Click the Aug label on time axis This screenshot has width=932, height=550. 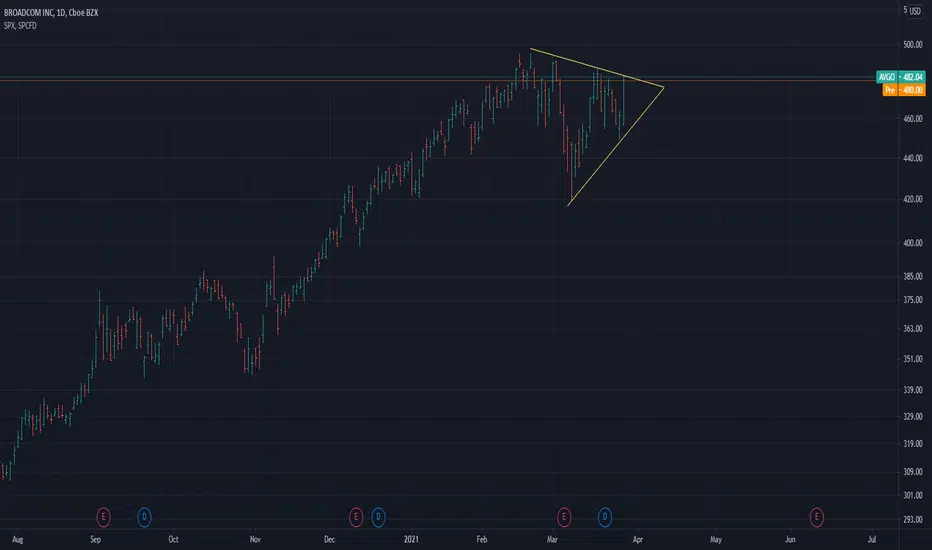click(x=17, y=539)
